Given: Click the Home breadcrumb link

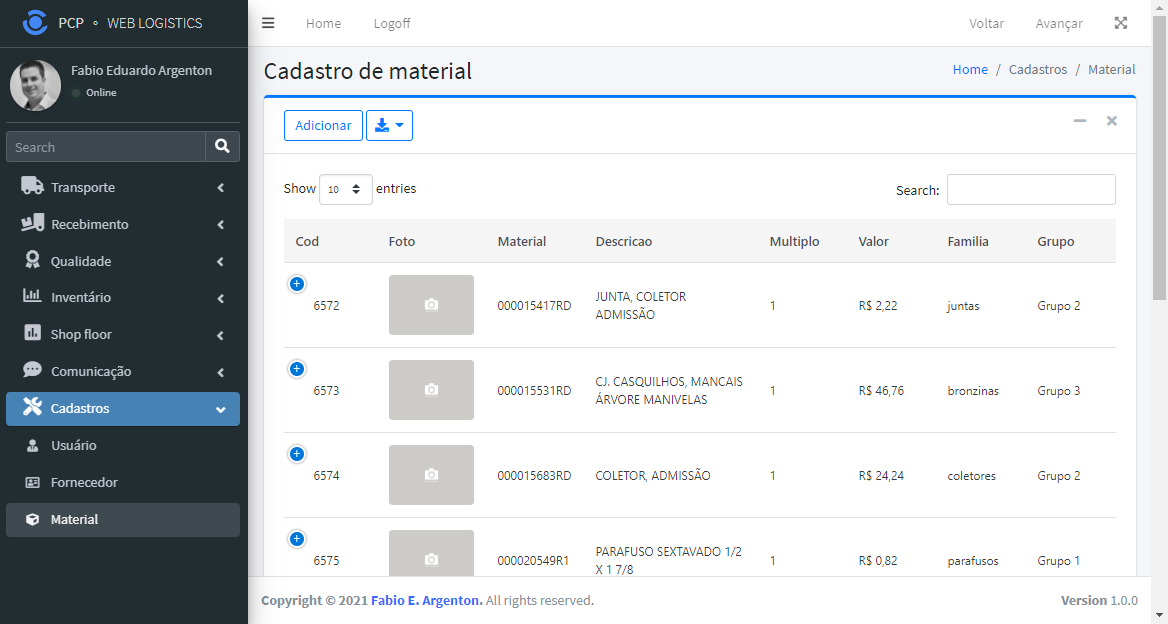Looking at the screenshot, I should (x=970, y=69).
